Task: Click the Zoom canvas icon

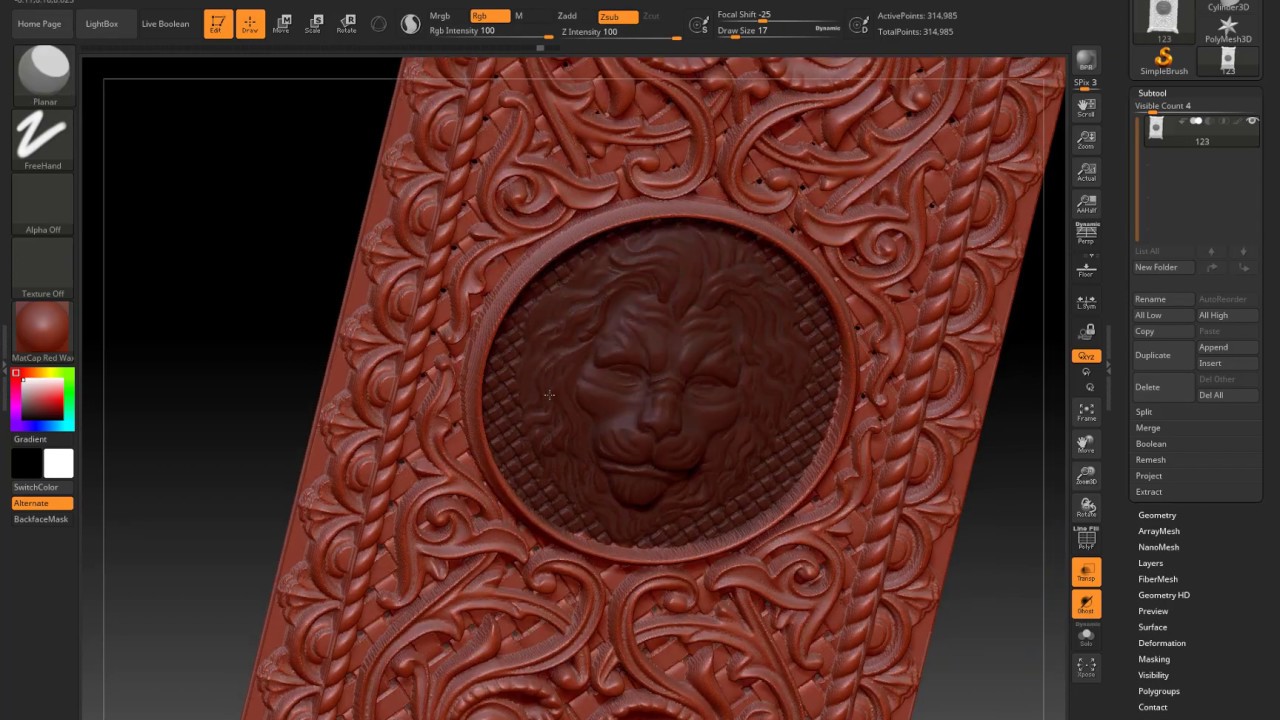Action: click(x=1086, y=139)
